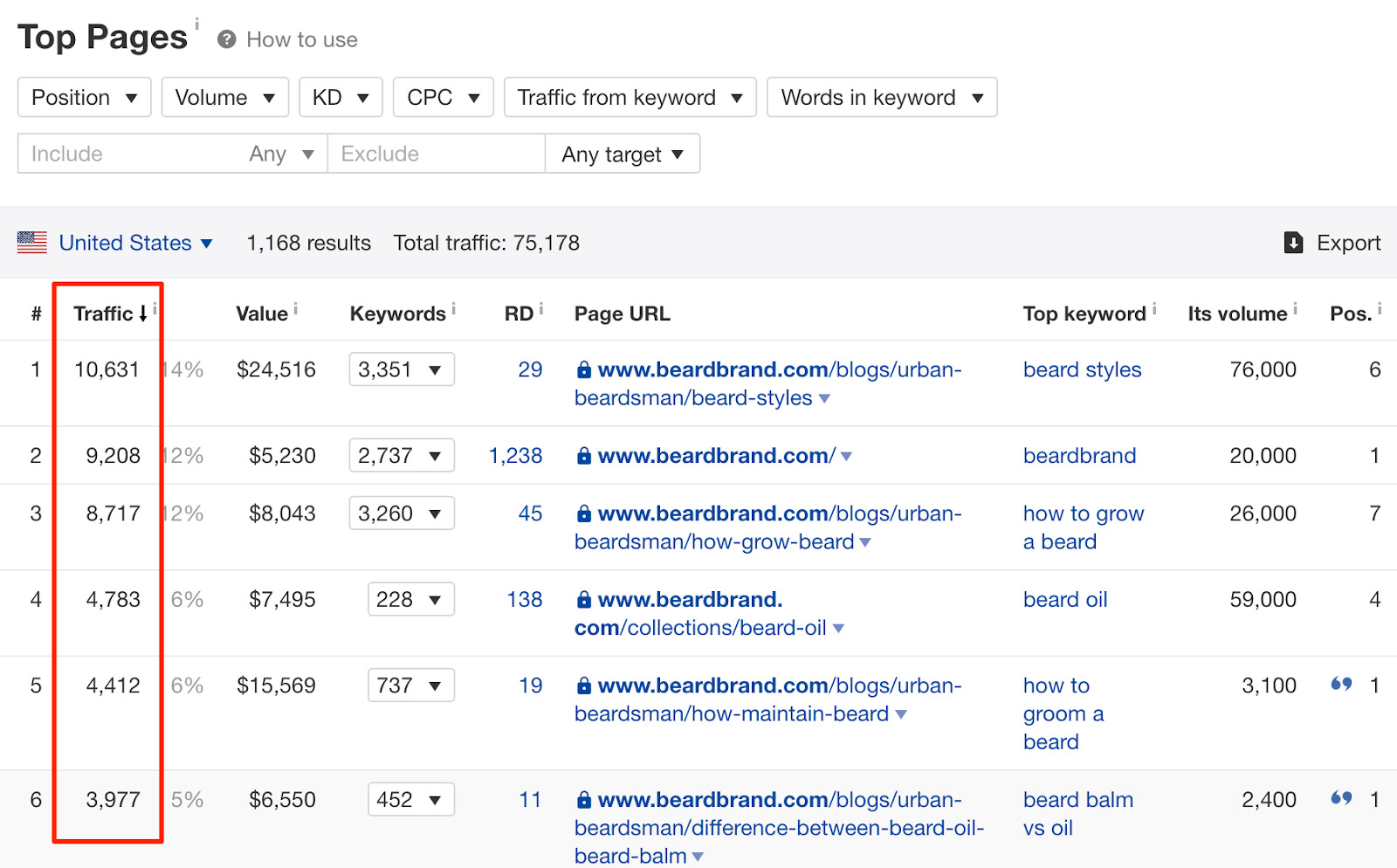Click info icon next to Top Pages title
Image resolution: width=1397 pixels, height=868 pixels.
(196, 24)
